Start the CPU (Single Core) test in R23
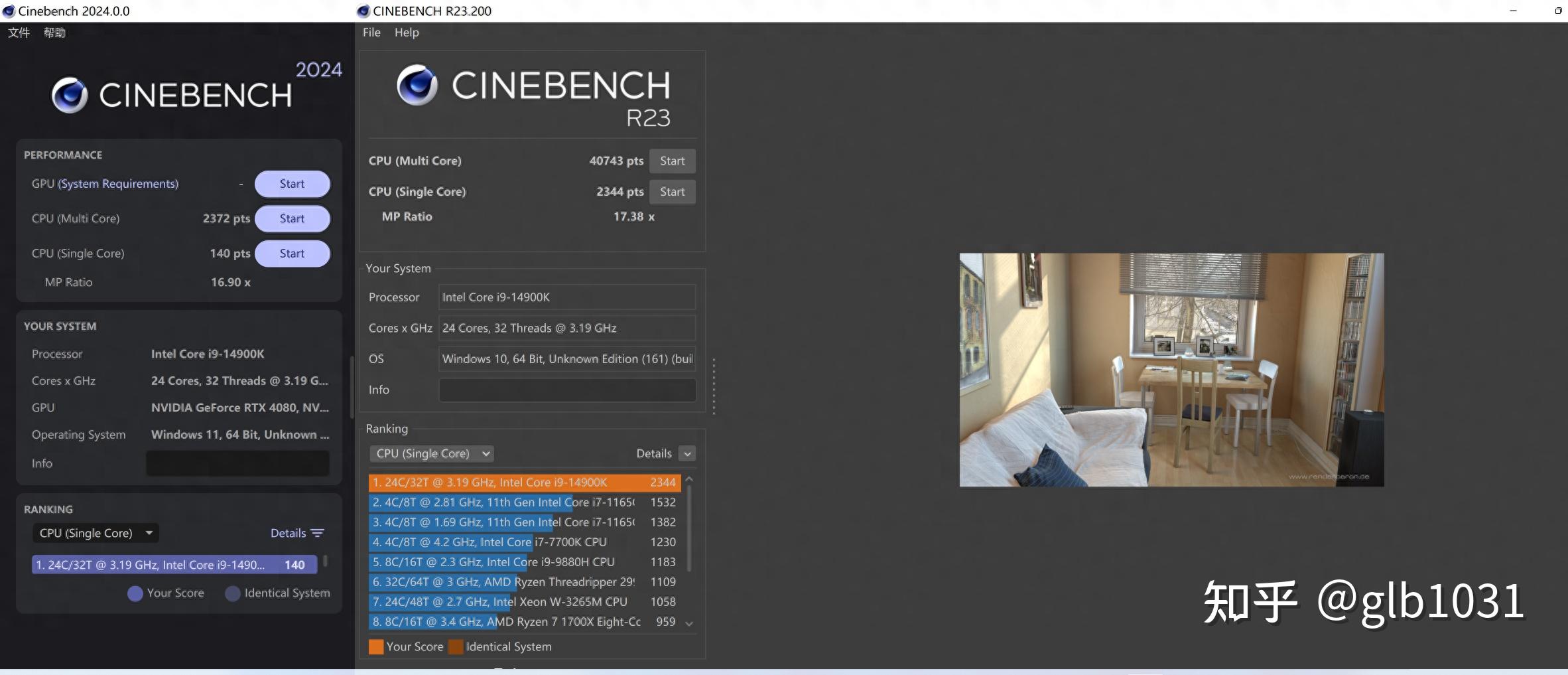Screen dimensions: 1568x675 tap(672, 192)
